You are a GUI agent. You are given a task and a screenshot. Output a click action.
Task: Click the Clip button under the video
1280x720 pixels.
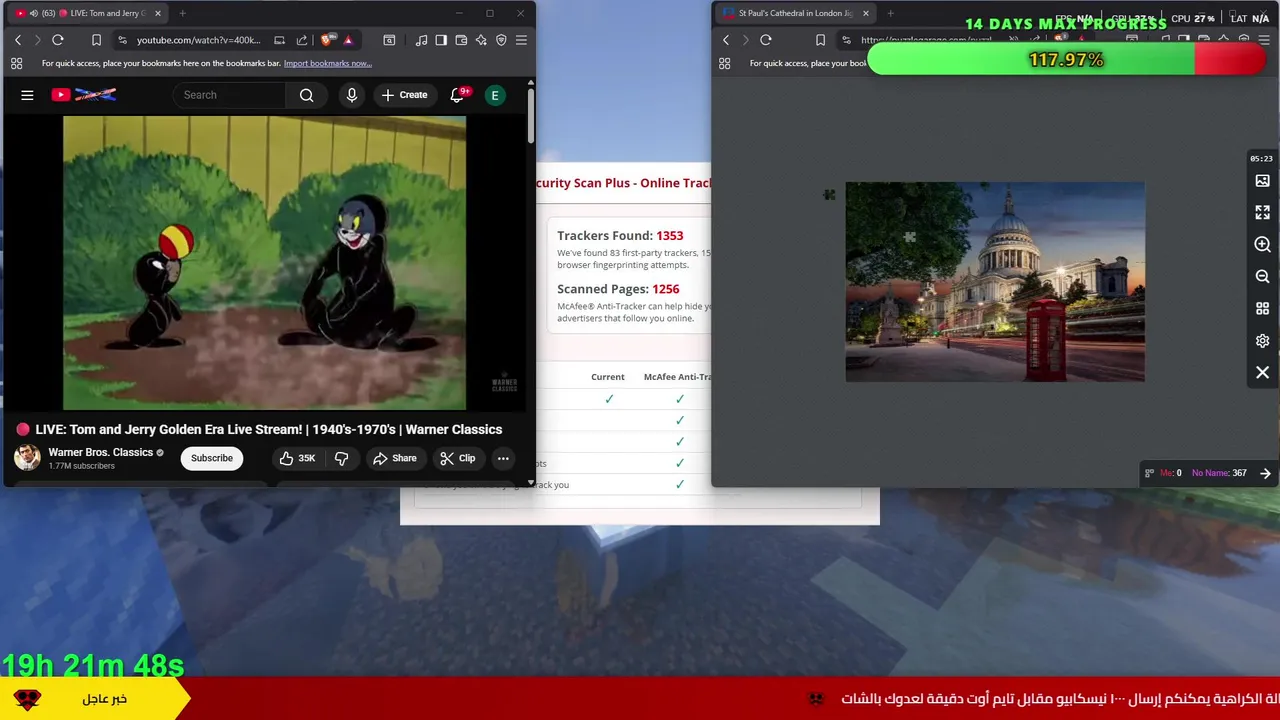click(x=457, y=458)
